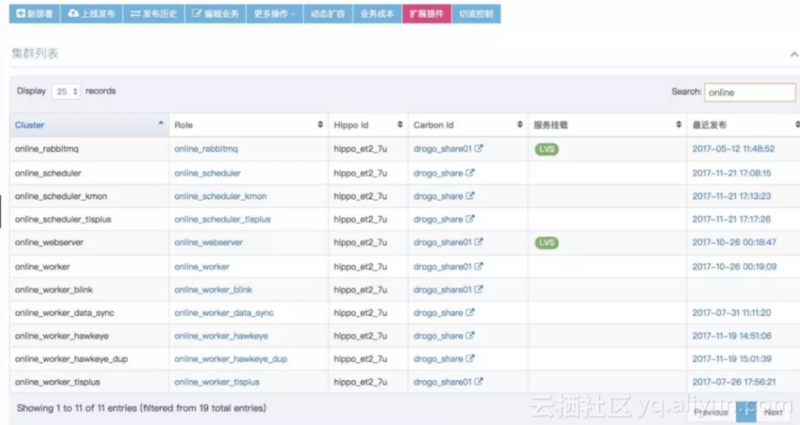Image resolution: width=800 pixels, height=425 pixels.
Task: Open external link icon in online_worker_data_sync row
Action: (470, 312)
